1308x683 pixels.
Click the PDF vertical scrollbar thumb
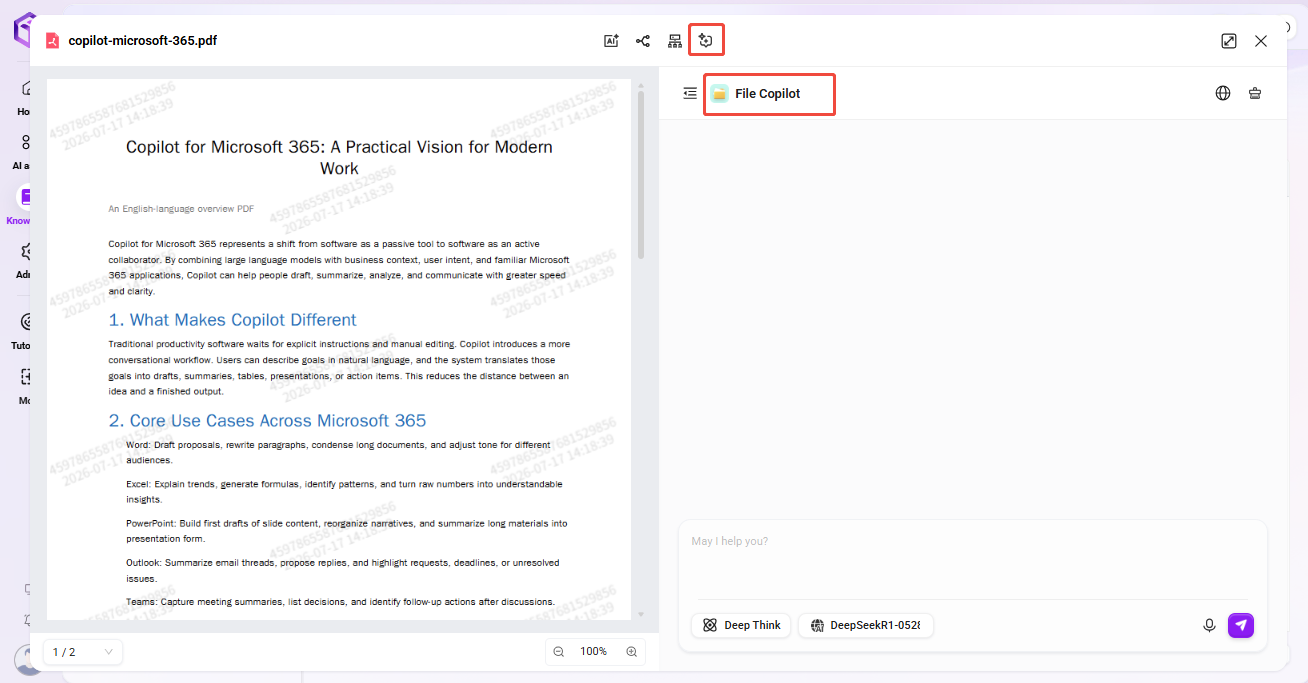point(641,175)
